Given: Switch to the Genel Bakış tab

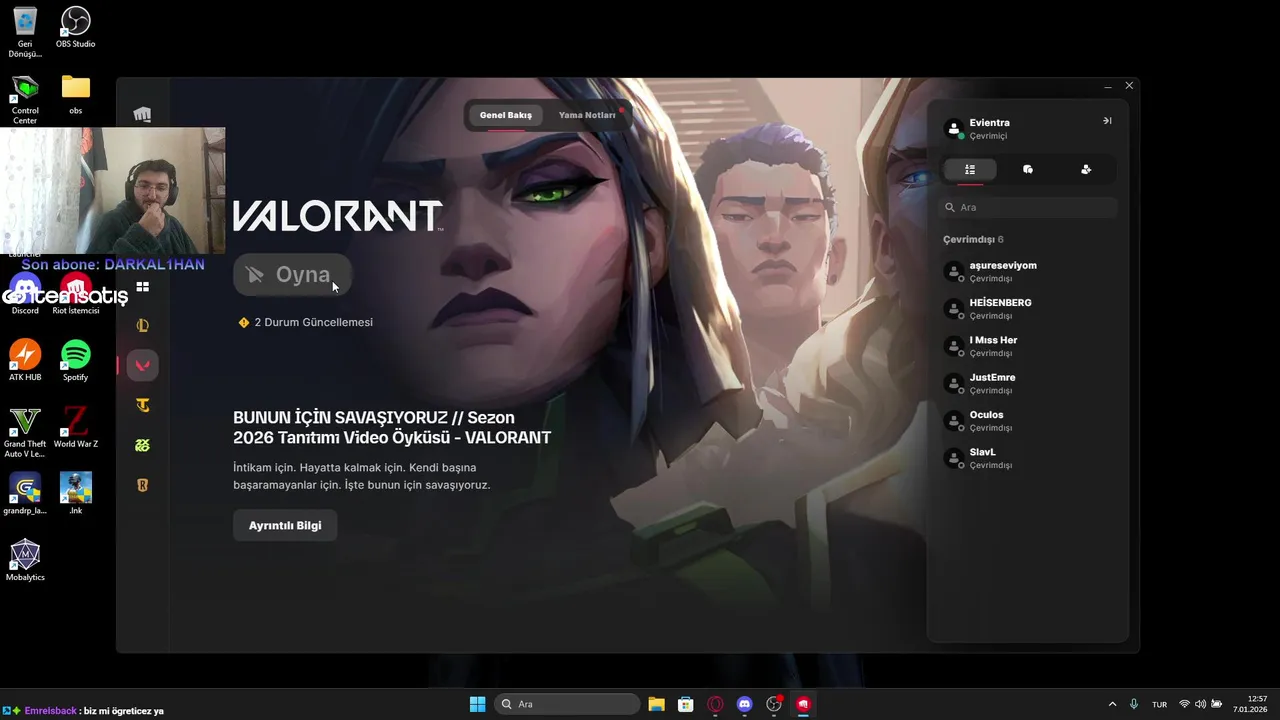Looking at the screenshot, I should pyautogui.click(x=506, y=115).
